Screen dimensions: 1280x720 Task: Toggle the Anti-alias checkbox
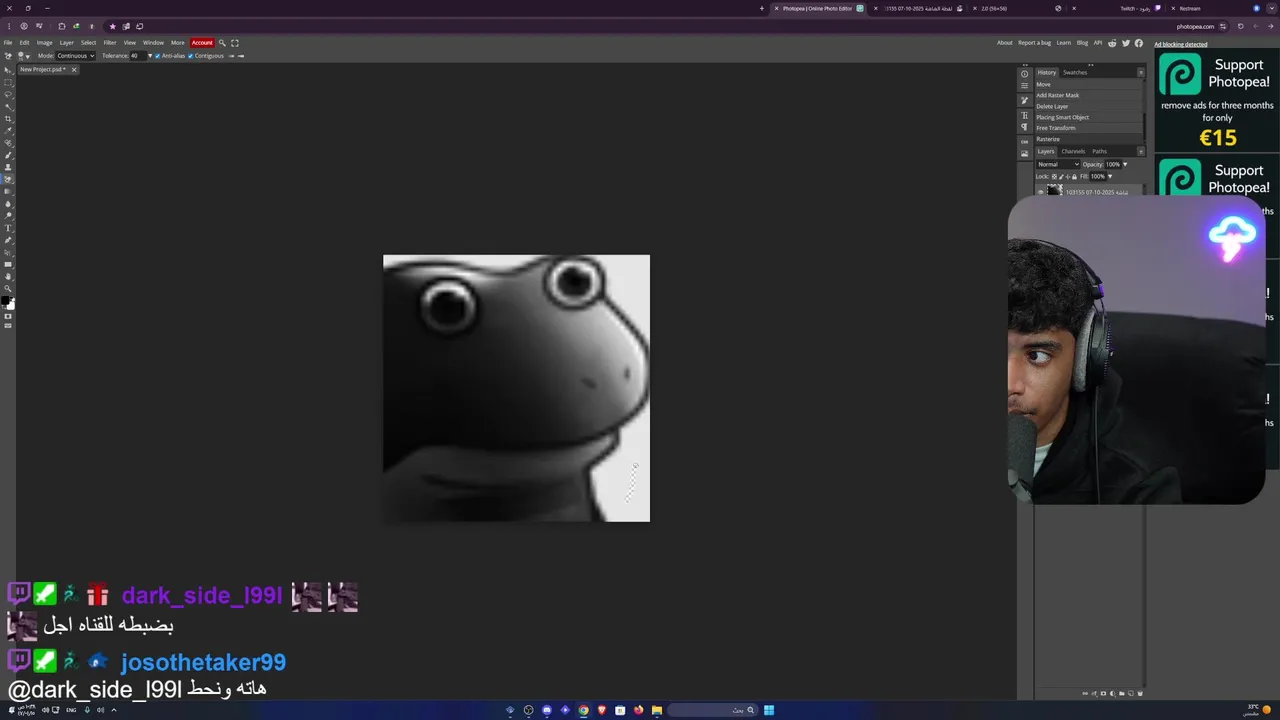[158, 56]
